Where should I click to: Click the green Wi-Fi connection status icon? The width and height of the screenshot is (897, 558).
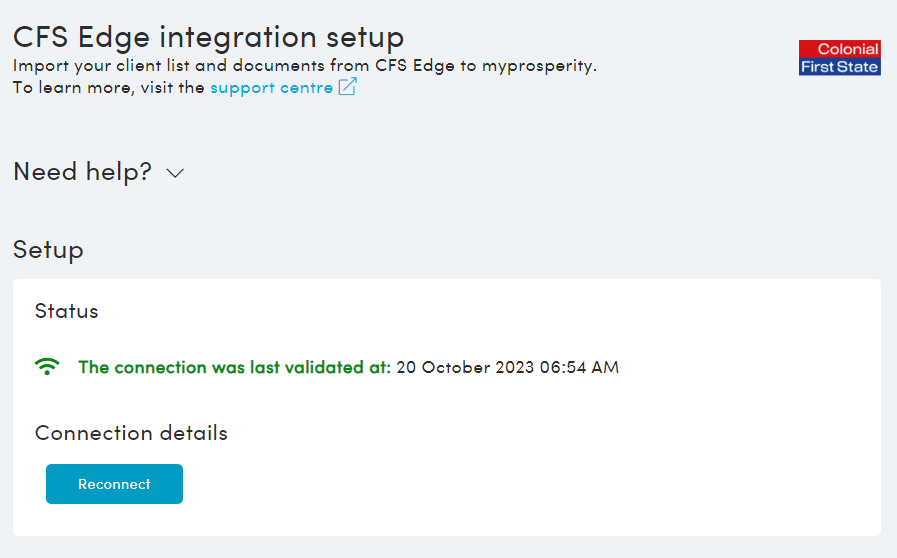(47, 367)
